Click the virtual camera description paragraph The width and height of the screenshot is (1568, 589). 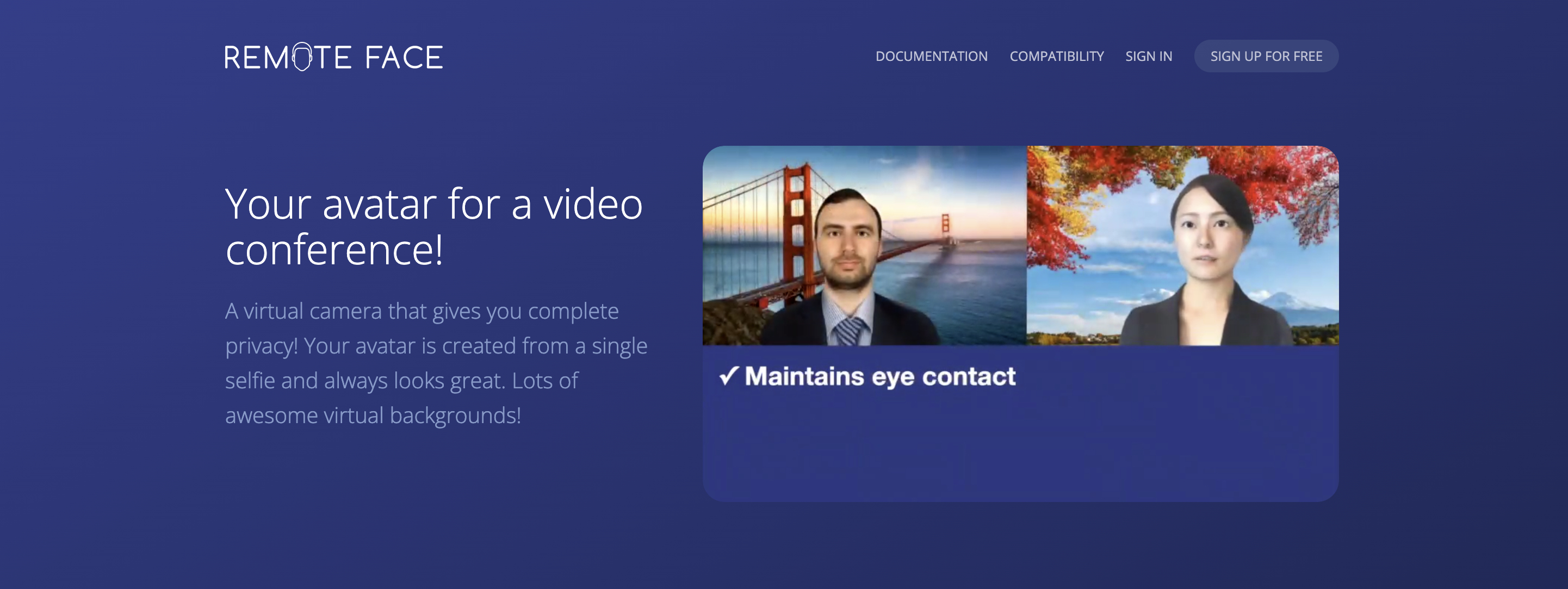pyautogui.click(x=435, y=363)
